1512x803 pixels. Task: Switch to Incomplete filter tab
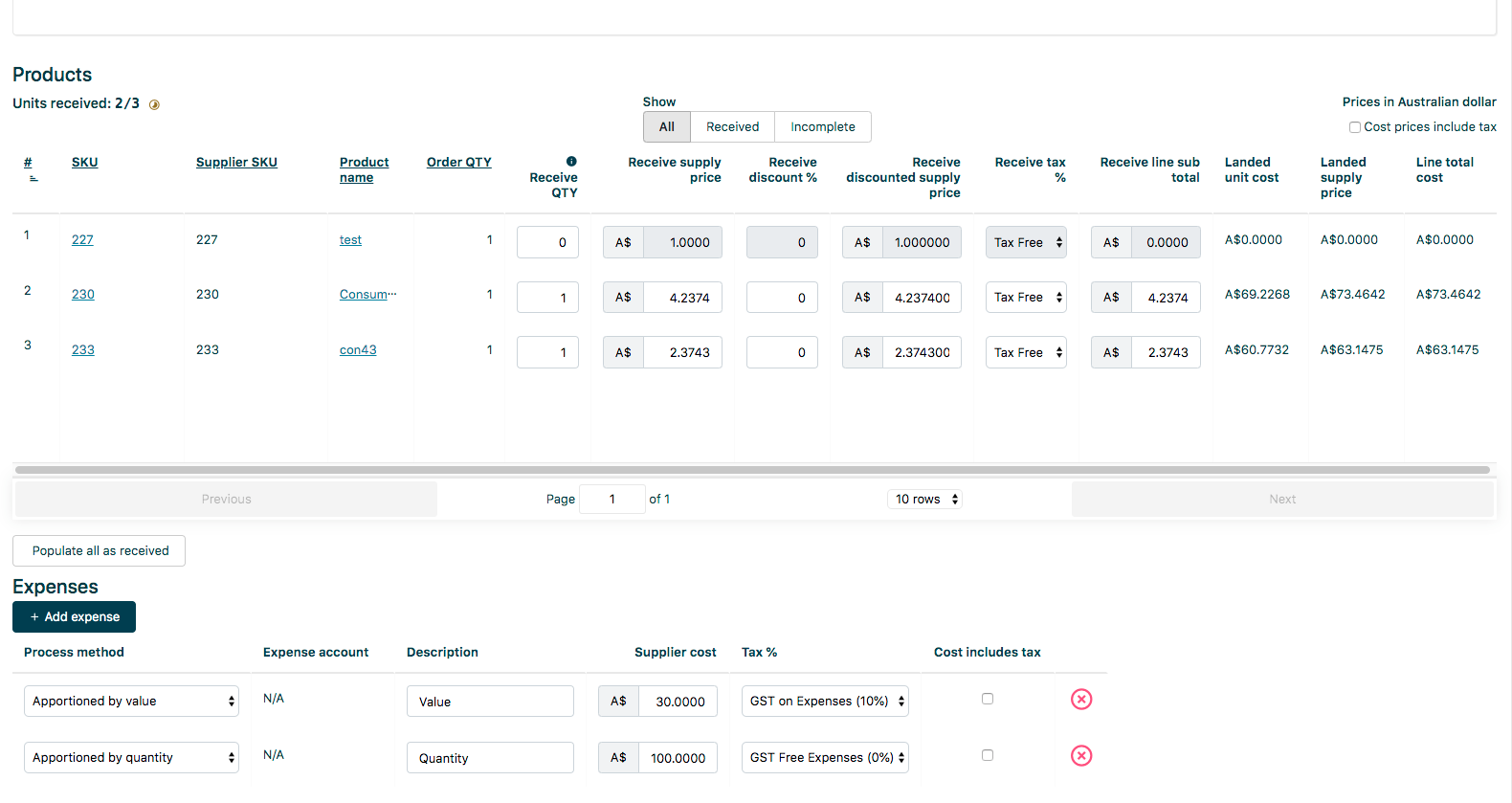[x=823, y=126]
